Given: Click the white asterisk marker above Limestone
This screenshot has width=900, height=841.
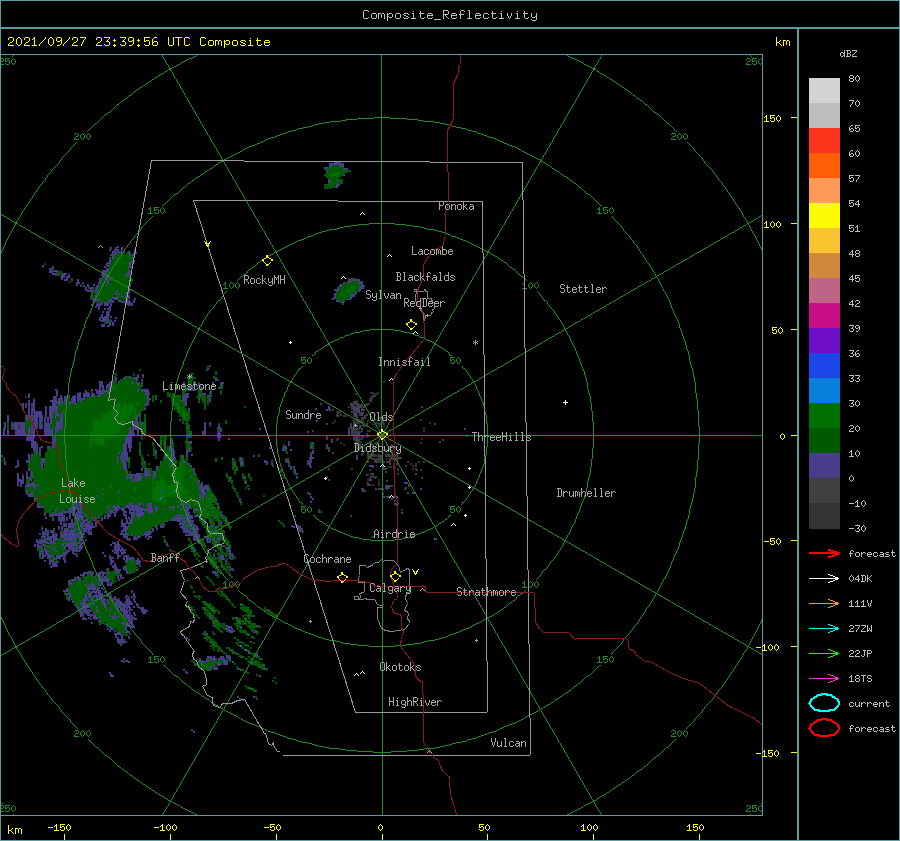Looking at the screenshot, I should tap(189, 377).
